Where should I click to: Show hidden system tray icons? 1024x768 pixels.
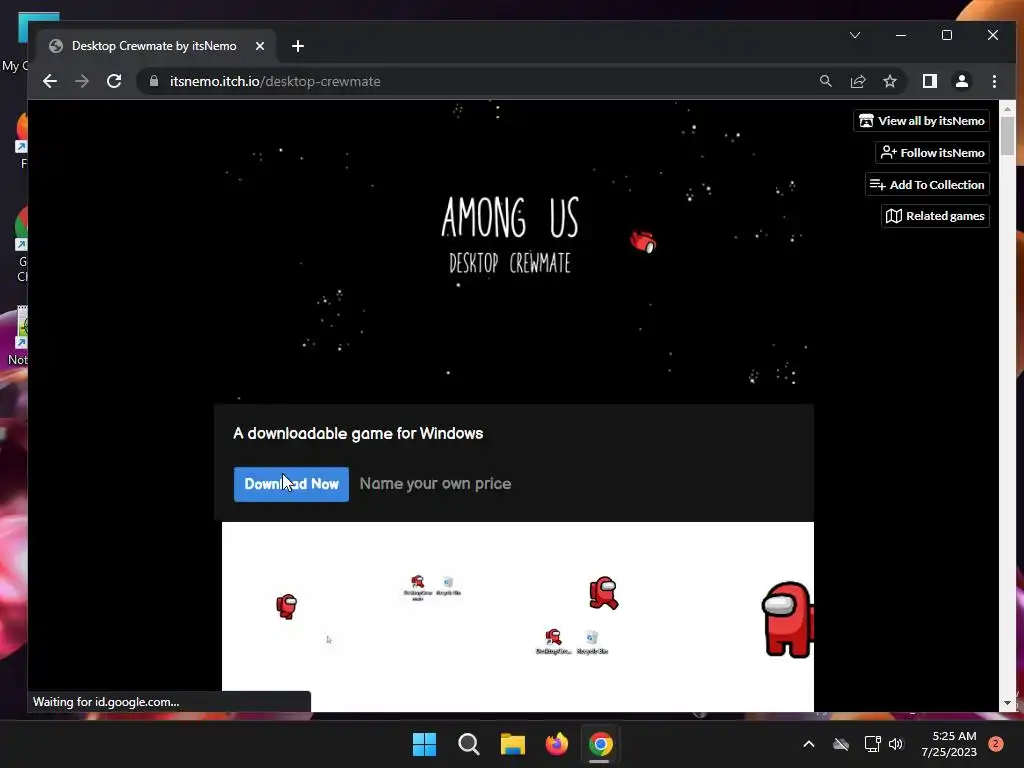pyautogui.click(x=808, y=744)
